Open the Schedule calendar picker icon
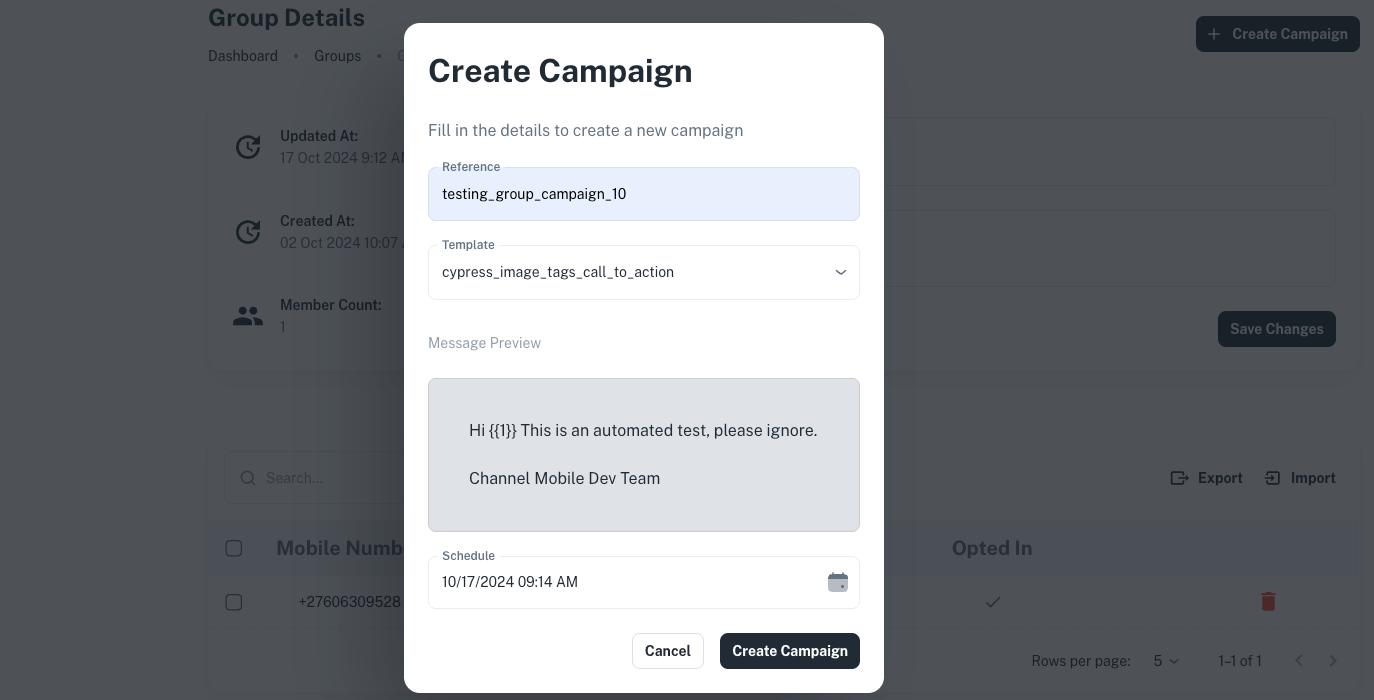Image resolution: width=1374 pixels, height=700 pixels. point(838,582)
